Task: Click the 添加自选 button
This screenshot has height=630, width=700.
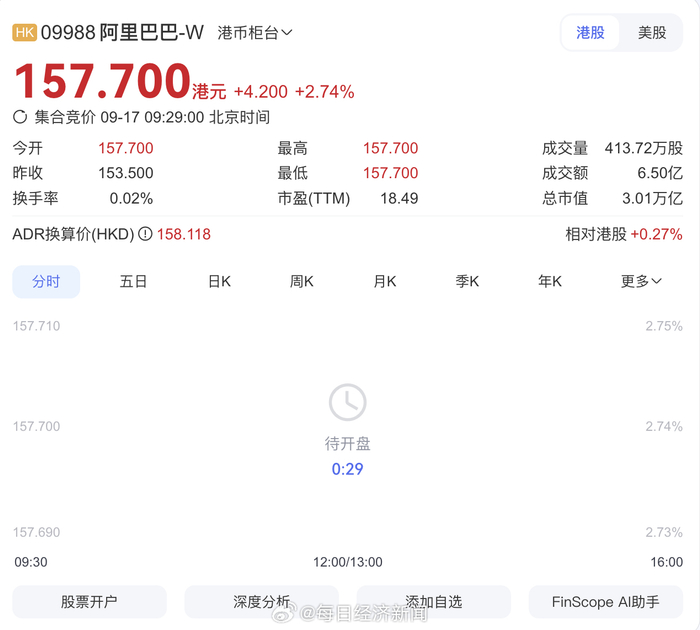Action: 433,601
